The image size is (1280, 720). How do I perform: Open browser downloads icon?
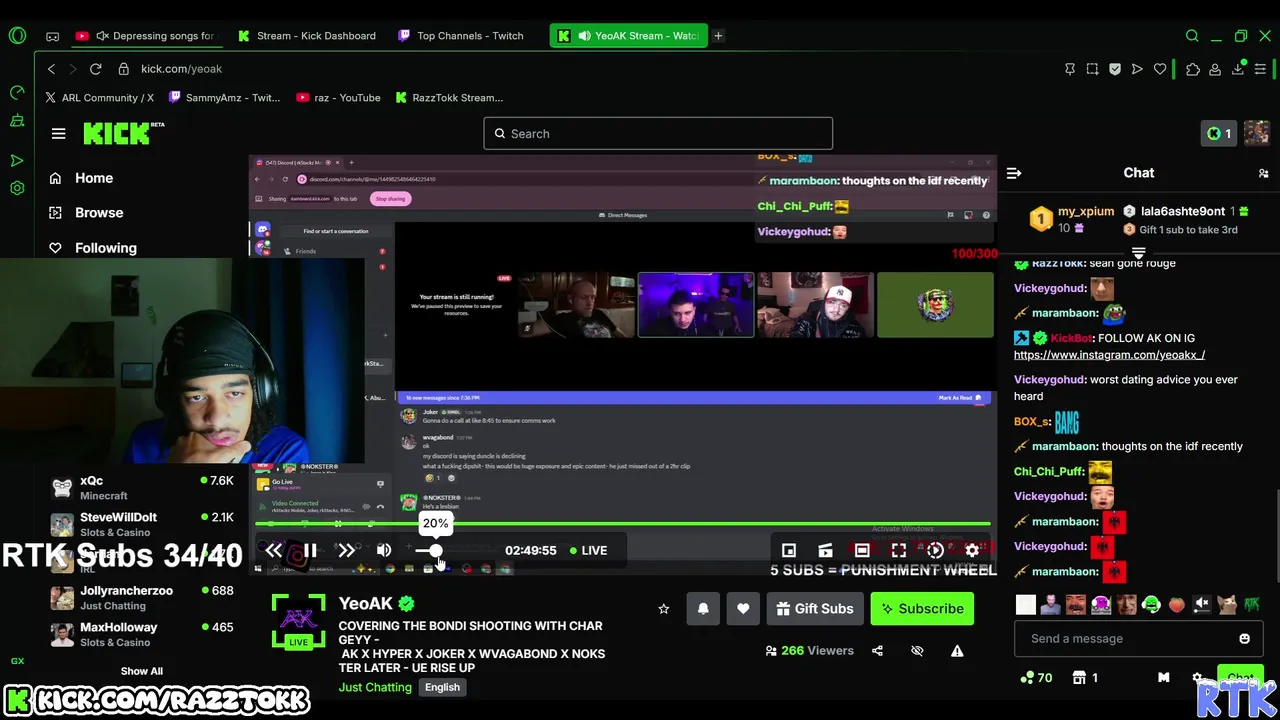1238,69
